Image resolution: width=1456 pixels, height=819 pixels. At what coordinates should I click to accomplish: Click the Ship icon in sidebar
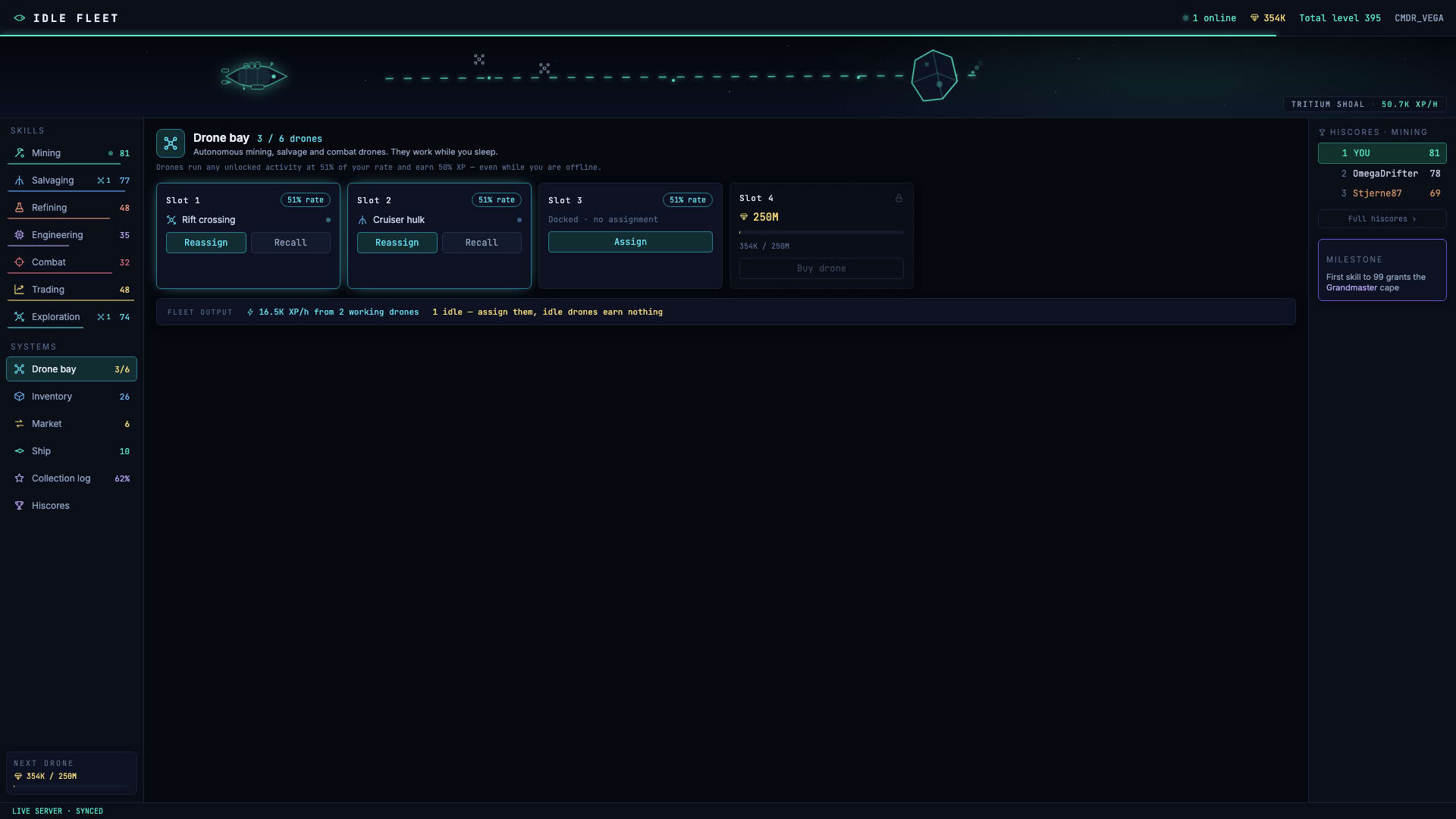click(x=20, y=451)
